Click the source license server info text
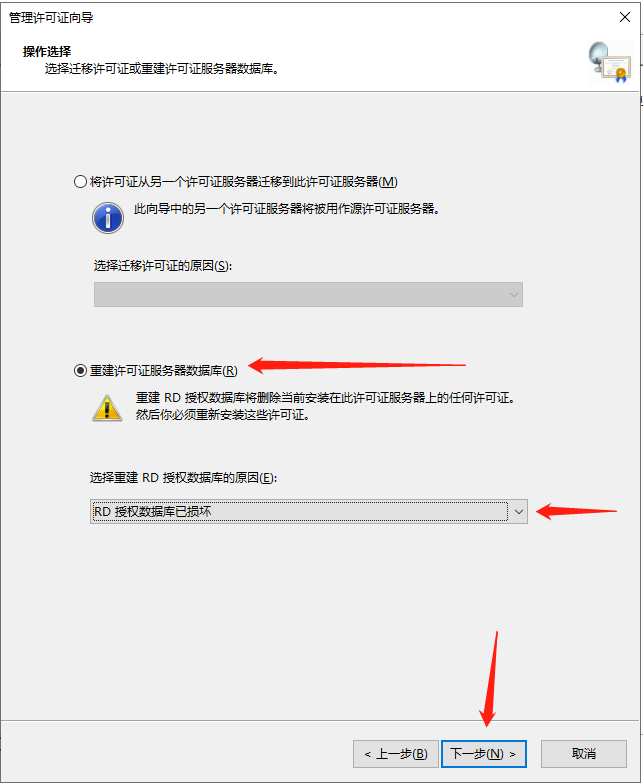643x783 pixels. 287,209
